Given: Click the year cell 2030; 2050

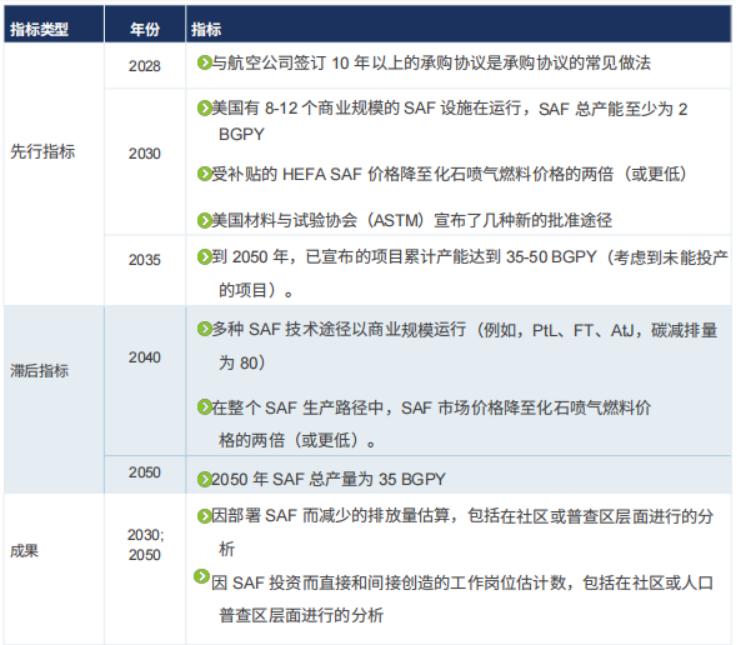Looking at the screenshot, I should [x=145, y=569].
